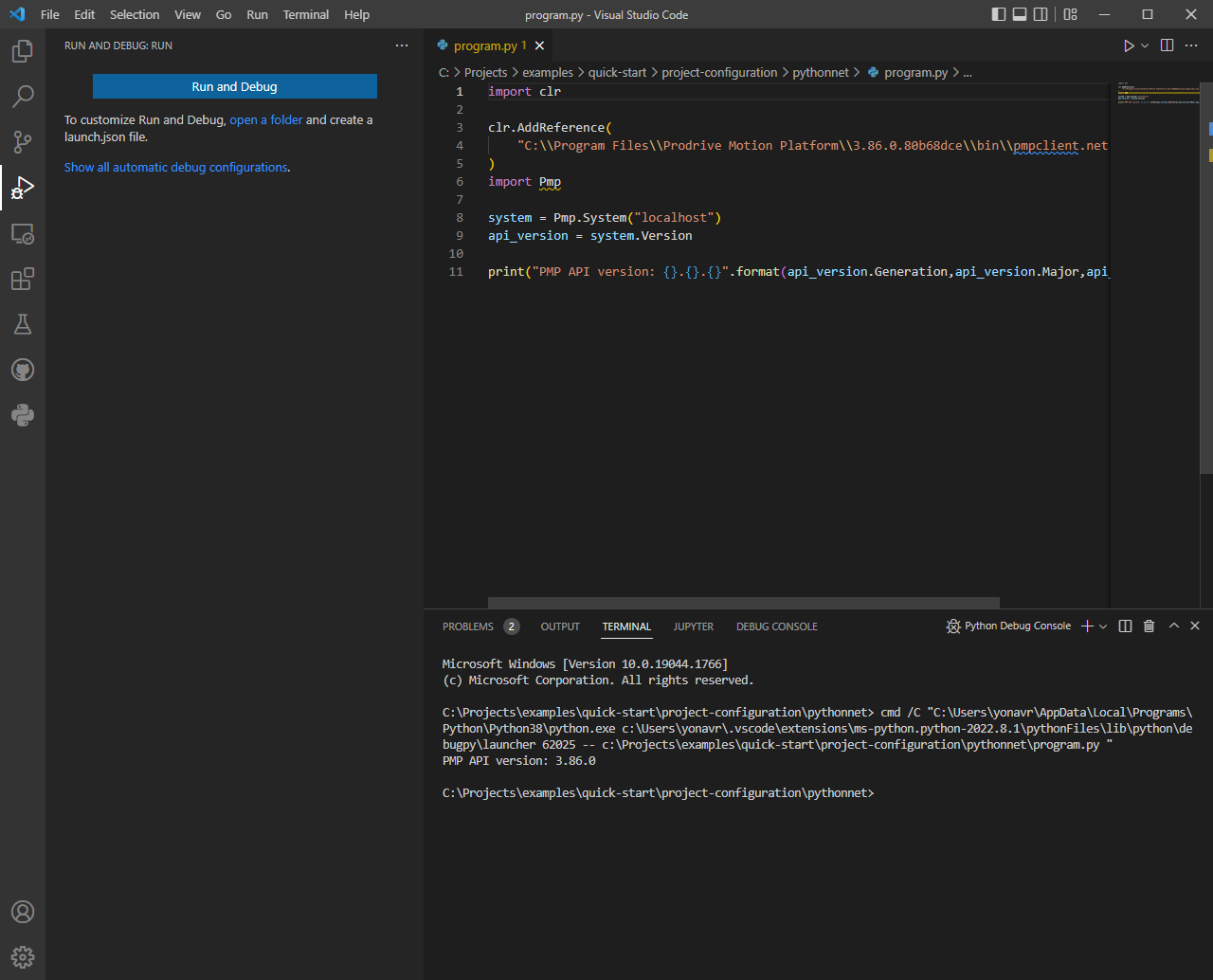The height and width of the screenshot is (980, 1213).
Task: Split the terminal panel
Action: tap(1125, 626)
